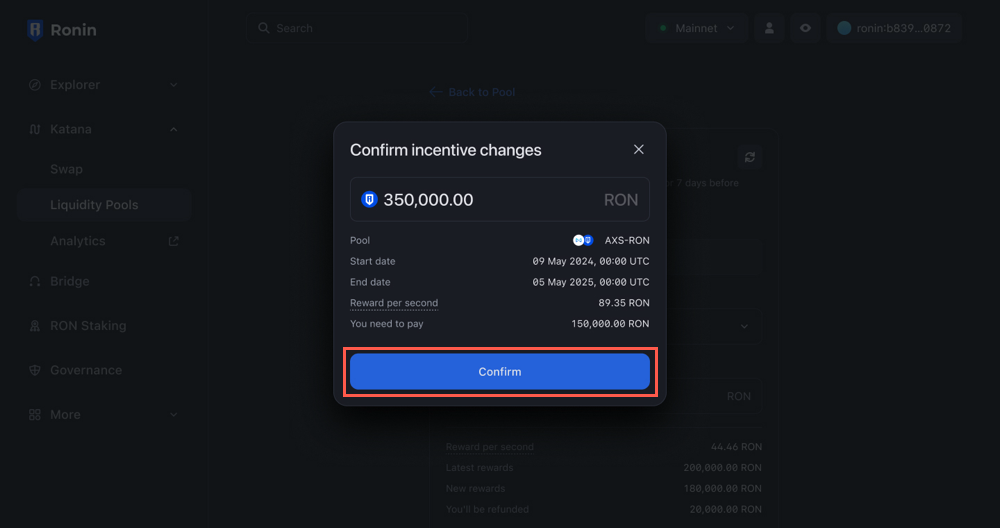Click the RON Staking sidebar icon

pyautogui.click(x=35, y=326)
